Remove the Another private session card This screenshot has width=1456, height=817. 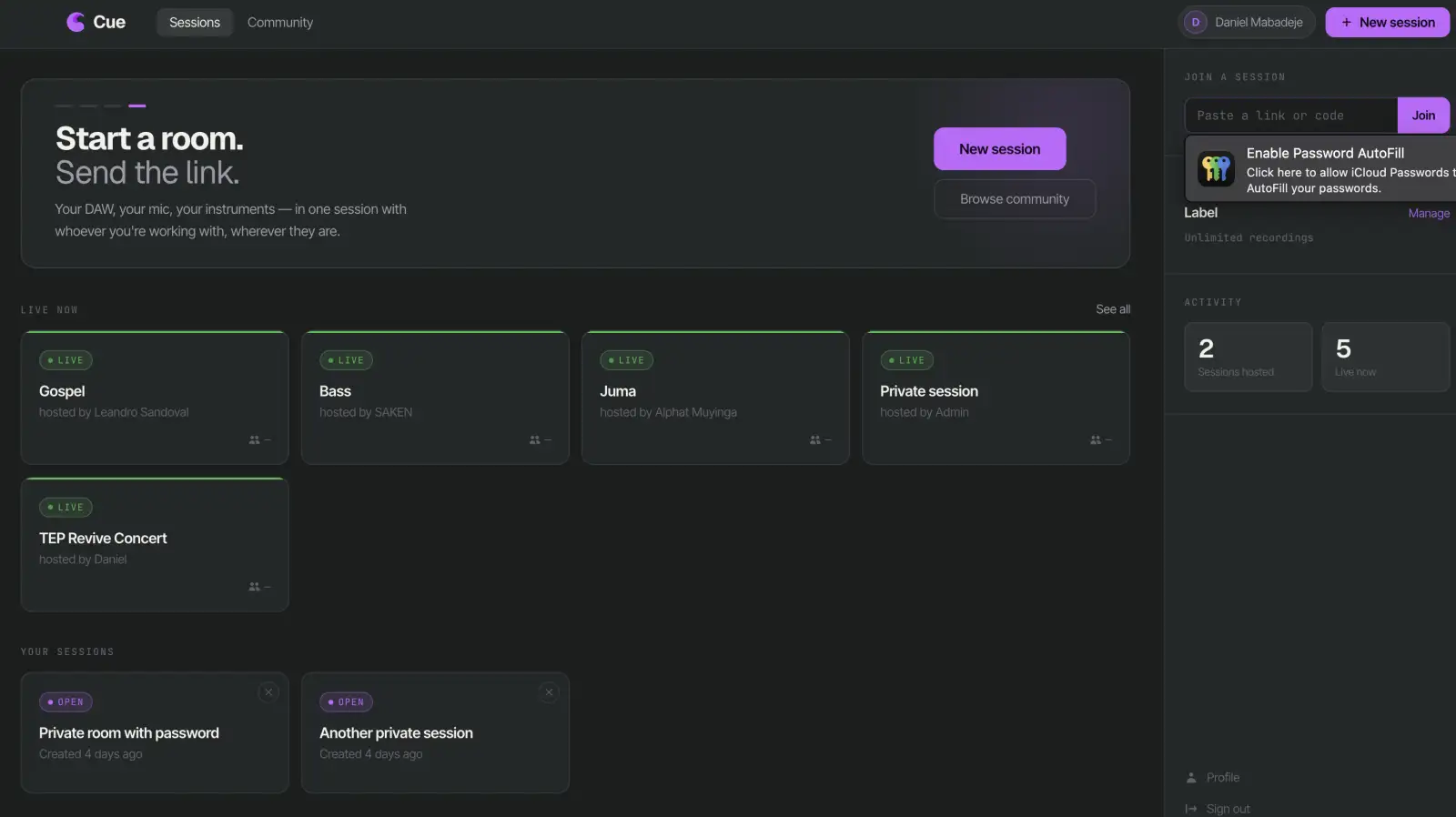[549, 692]
